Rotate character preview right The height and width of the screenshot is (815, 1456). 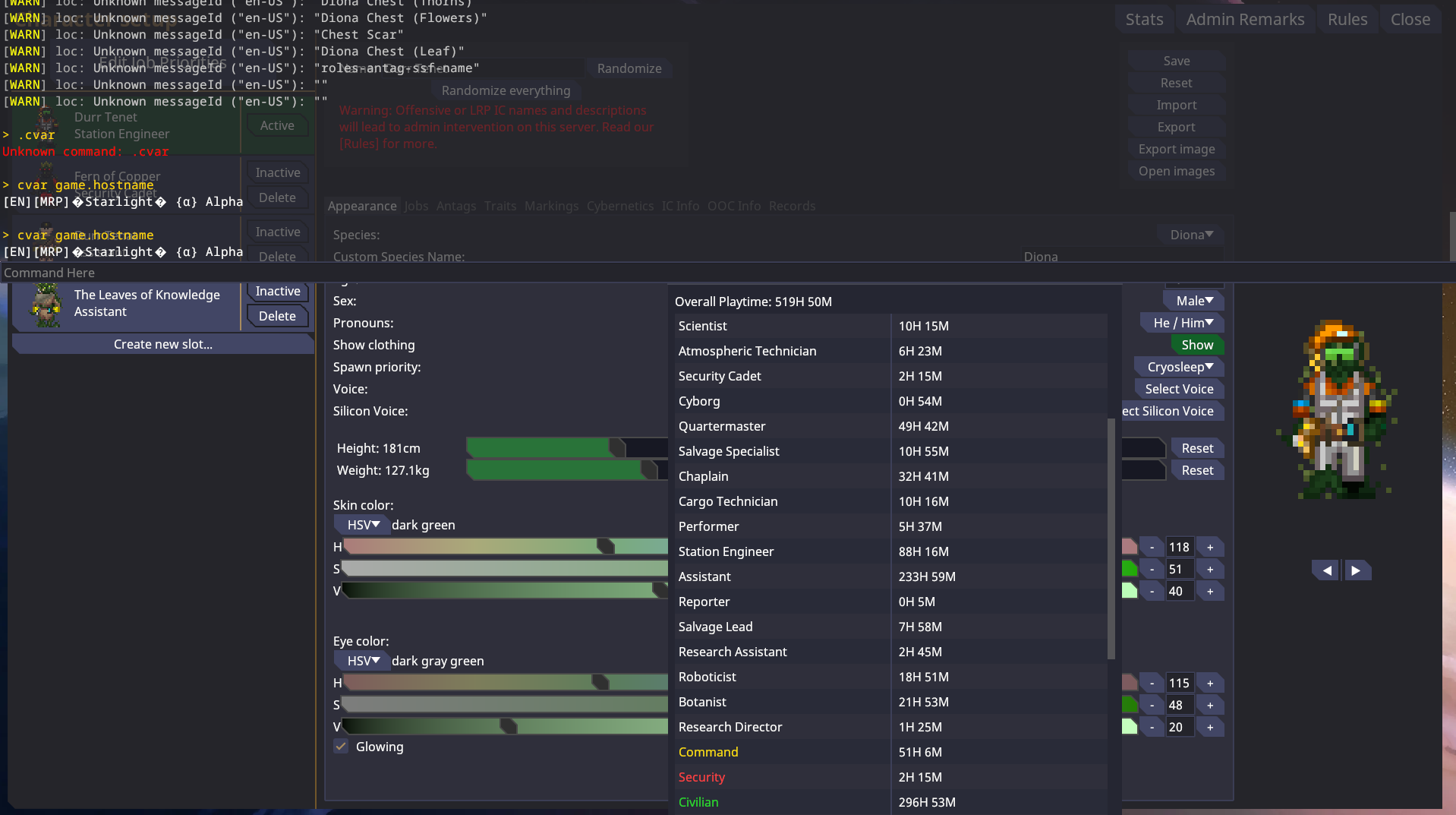(x=1357, y=570)
